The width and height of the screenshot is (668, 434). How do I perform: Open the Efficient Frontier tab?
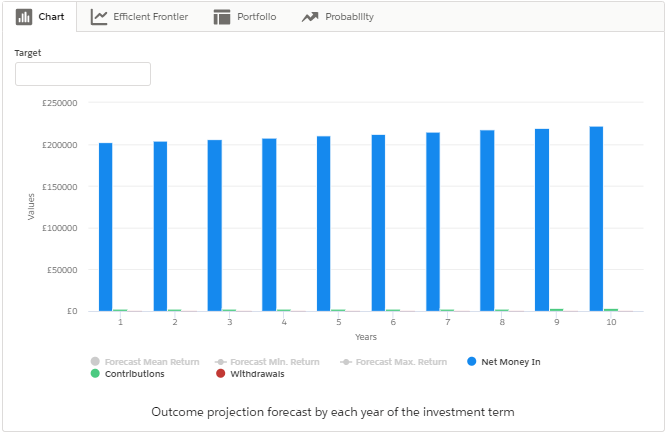tap(139, 17)
